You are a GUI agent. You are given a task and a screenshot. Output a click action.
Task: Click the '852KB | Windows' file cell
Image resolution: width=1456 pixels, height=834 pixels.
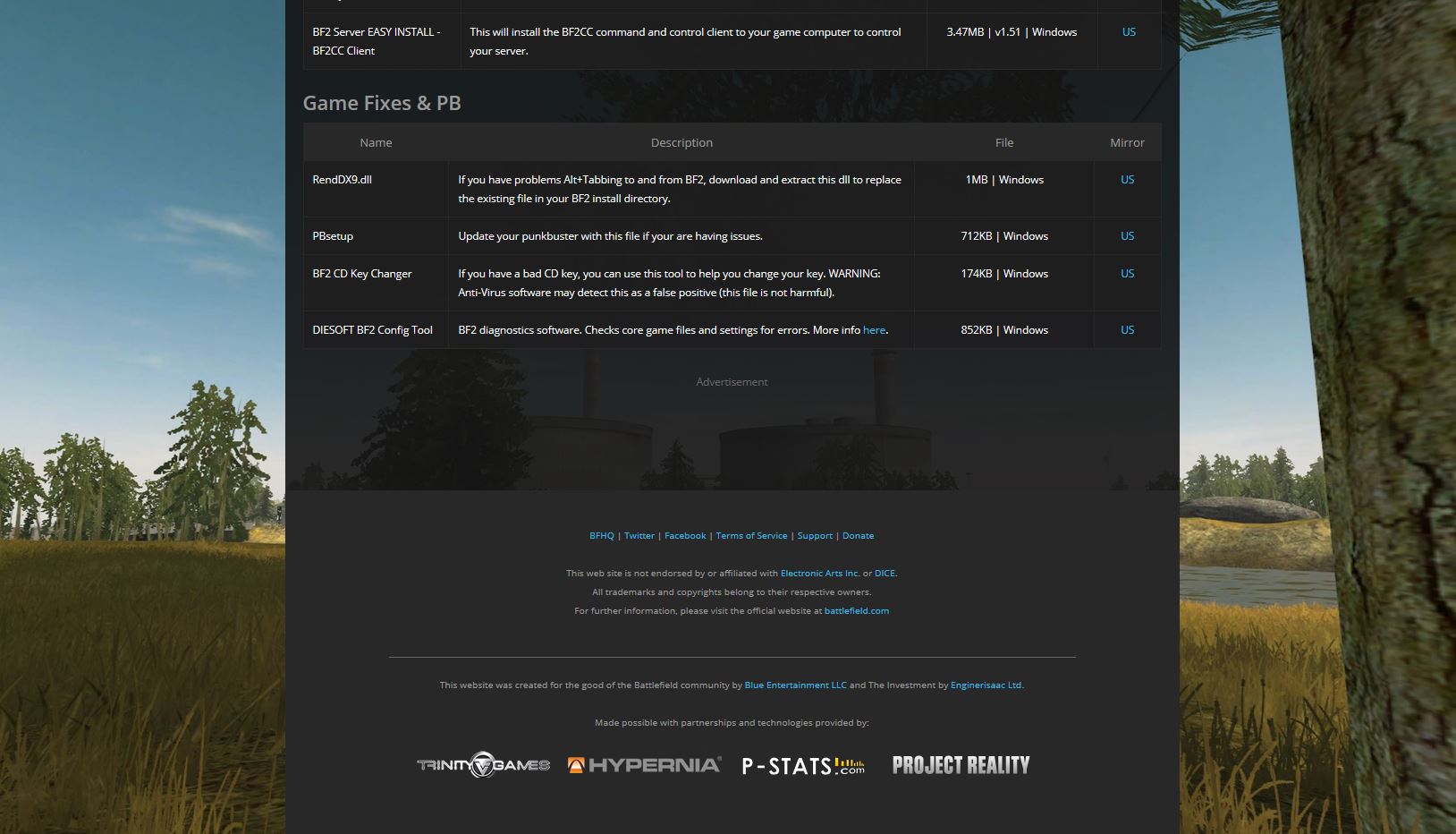pyautogui.click(x=1004, y=330)
